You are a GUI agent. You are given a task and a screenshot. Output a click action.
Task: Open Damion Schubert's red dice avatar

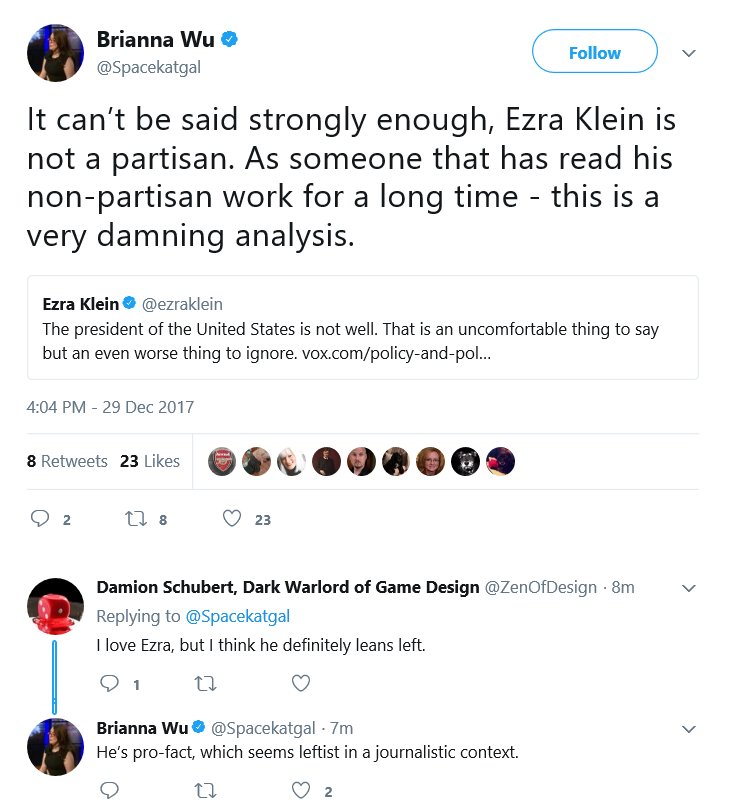point(55,607)
